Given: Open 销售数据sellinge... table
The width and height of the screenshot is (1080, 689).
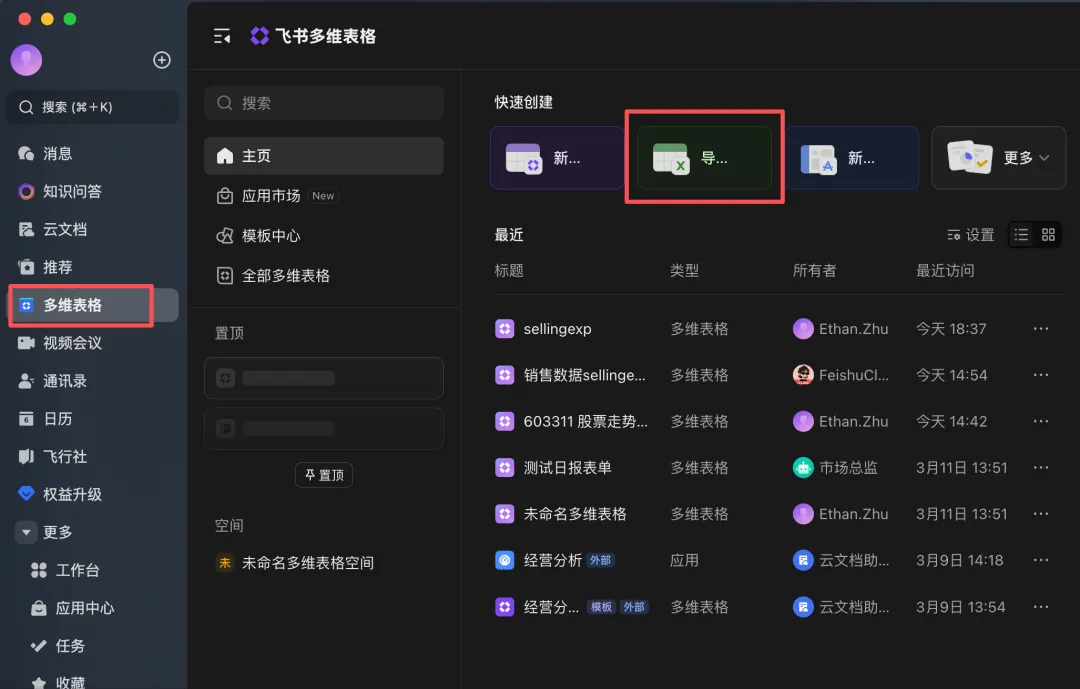Looking at the screenshot, I should coord(585,375).
